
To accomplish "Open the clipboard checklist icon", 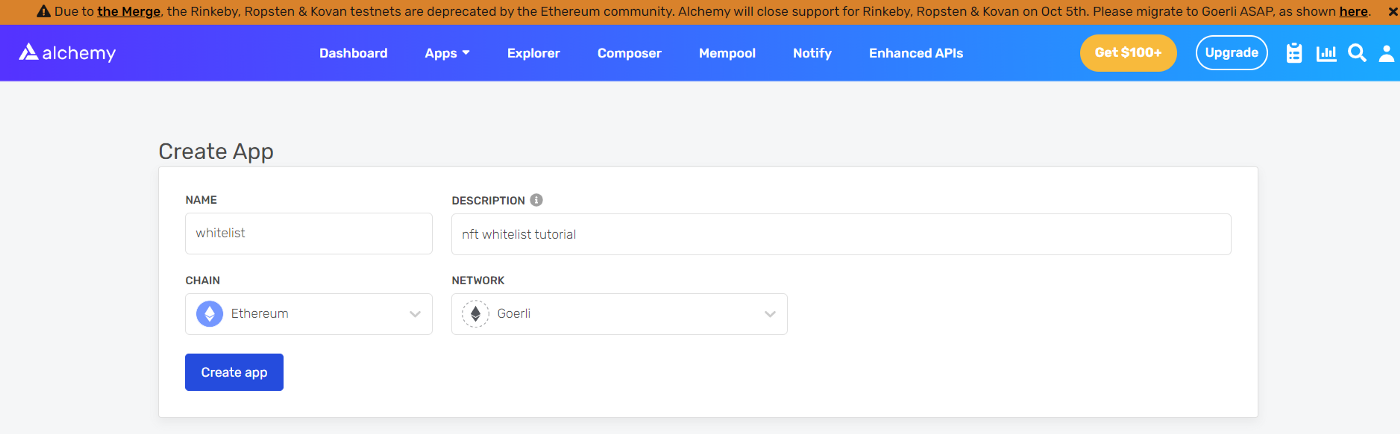I will click(x=1294, y=53).
